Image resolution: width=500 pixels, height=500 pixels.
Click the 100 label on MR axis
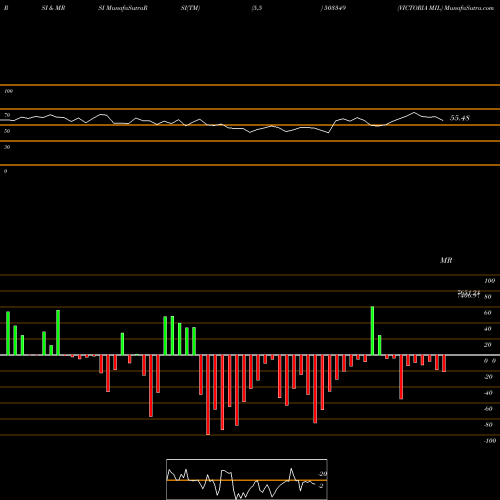coord(489,281)
